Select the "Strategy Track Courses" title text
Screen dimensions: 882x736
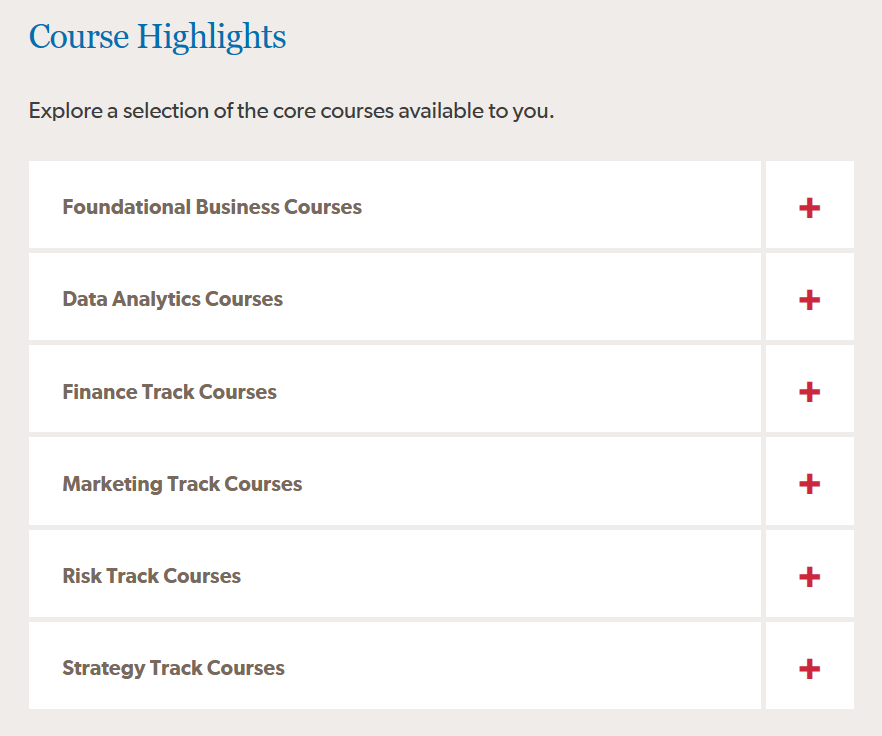pyautogui.click(x=173, y=668)
